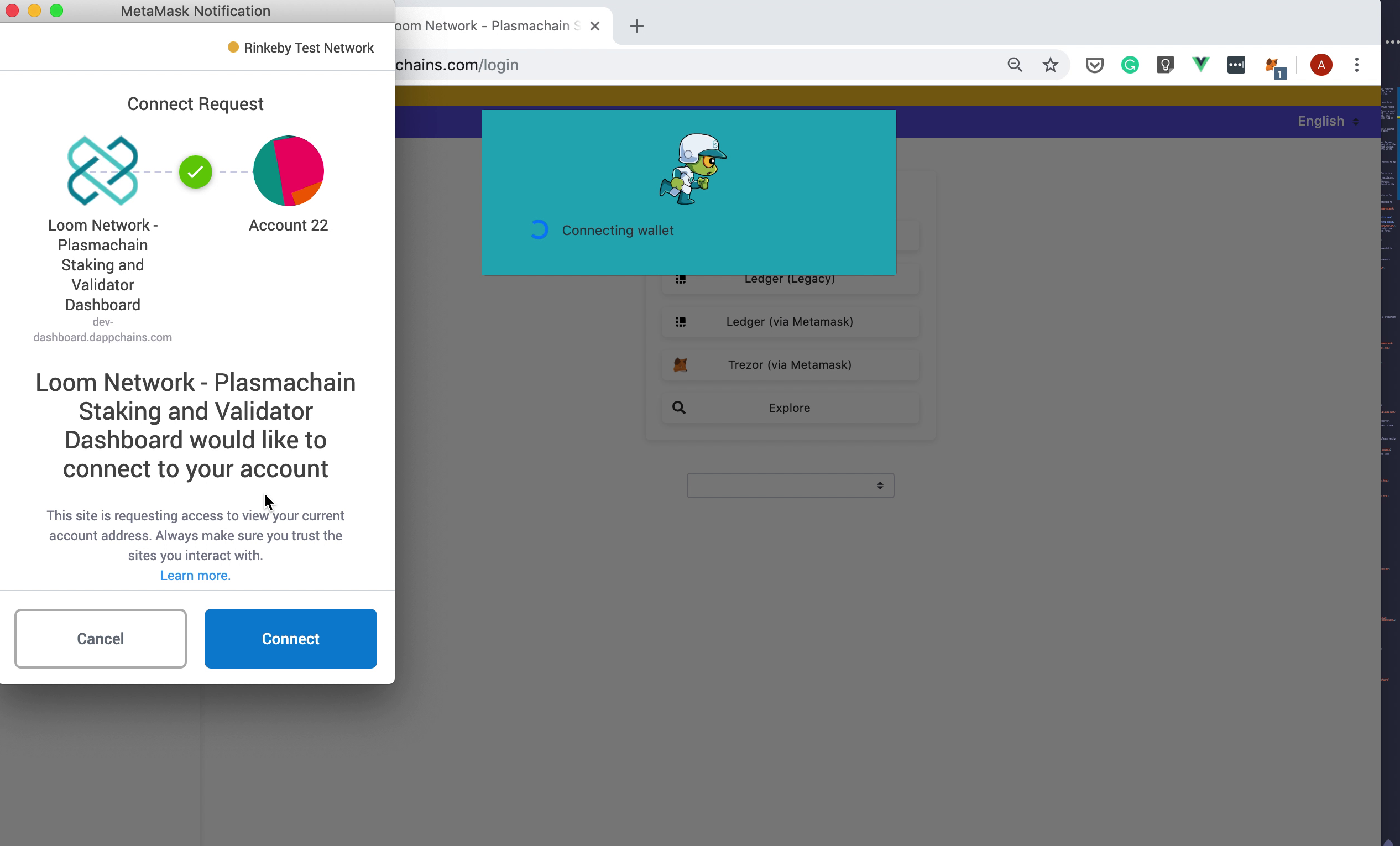Click the green checkmark connection icon
The image size is (1400, 846).
[195, 171]
